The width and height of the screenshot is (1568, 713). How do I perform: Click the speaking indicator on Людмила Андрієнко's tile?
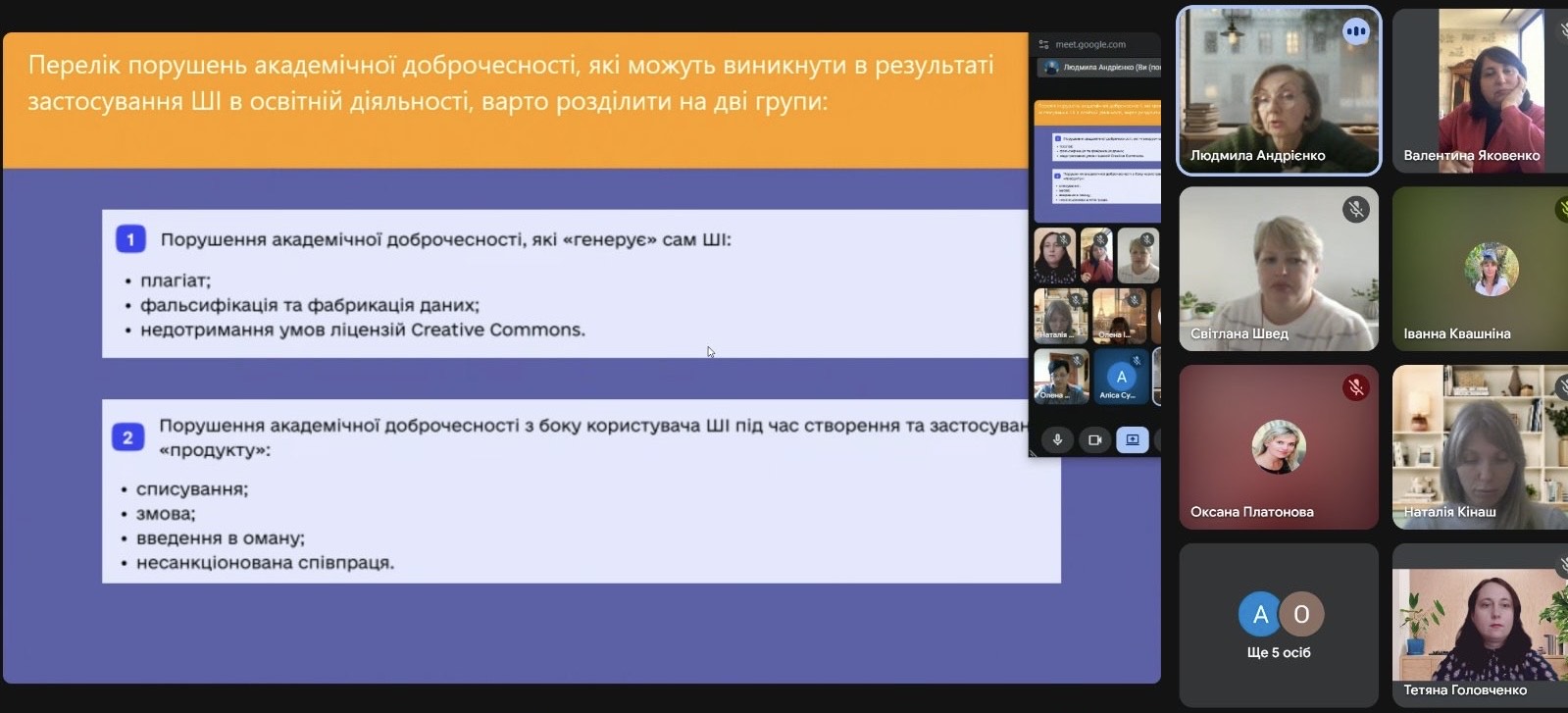pos(1355,31)
